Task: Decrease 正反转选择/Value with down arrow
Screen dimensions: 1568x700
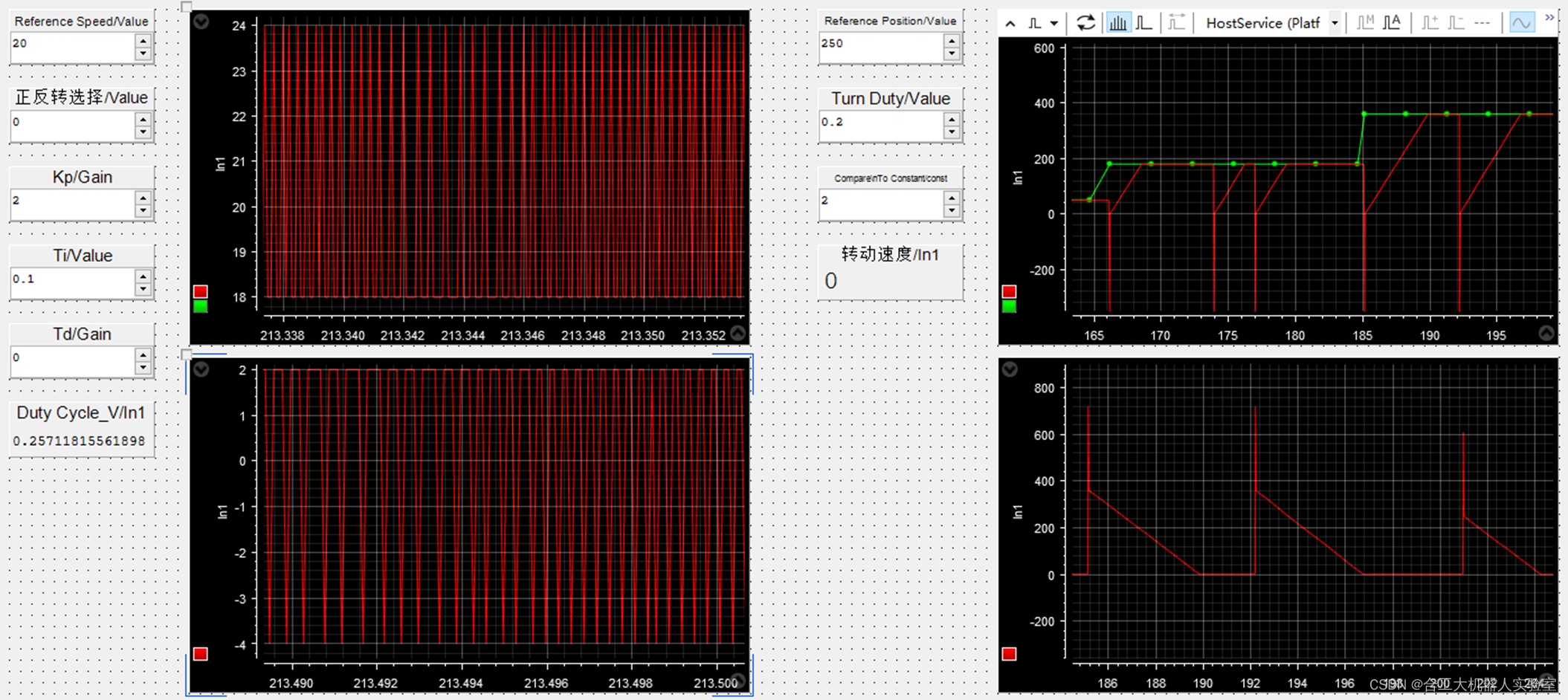Action: (143, 132)
